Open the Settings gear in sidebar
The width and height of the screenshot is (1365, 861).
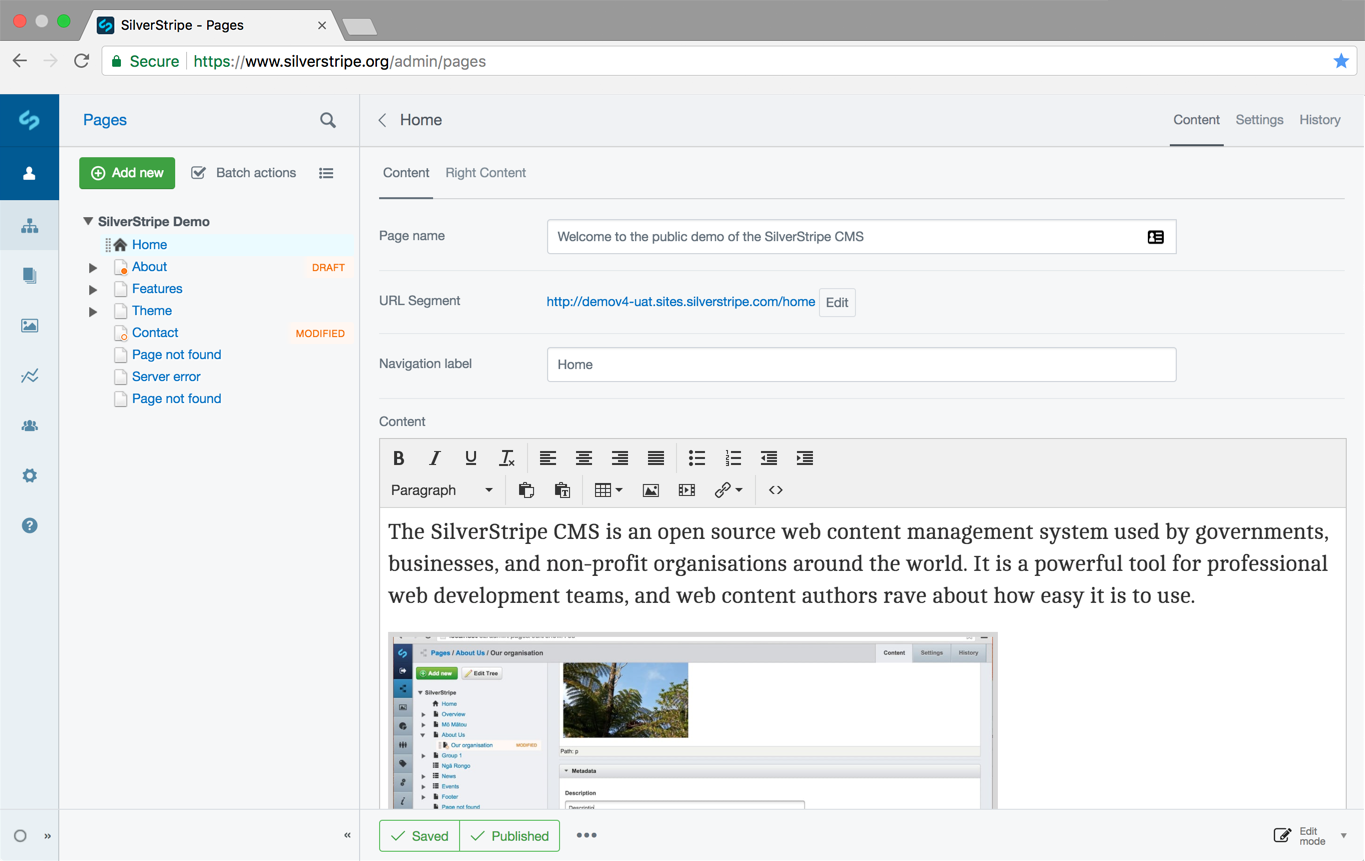[29, 476]
